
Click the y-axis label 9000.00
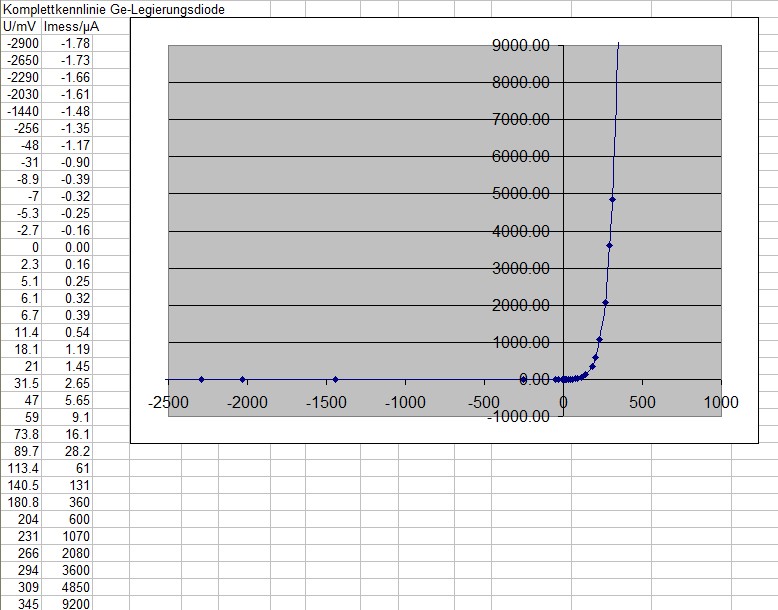point(520,45)
